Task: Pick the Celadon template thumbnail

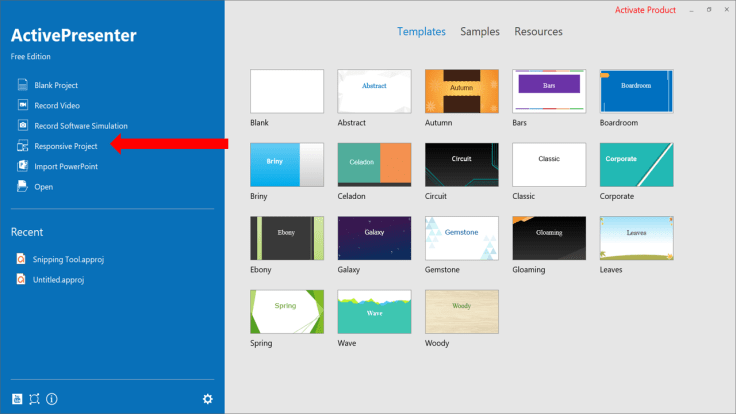Action: click(374, 165)
